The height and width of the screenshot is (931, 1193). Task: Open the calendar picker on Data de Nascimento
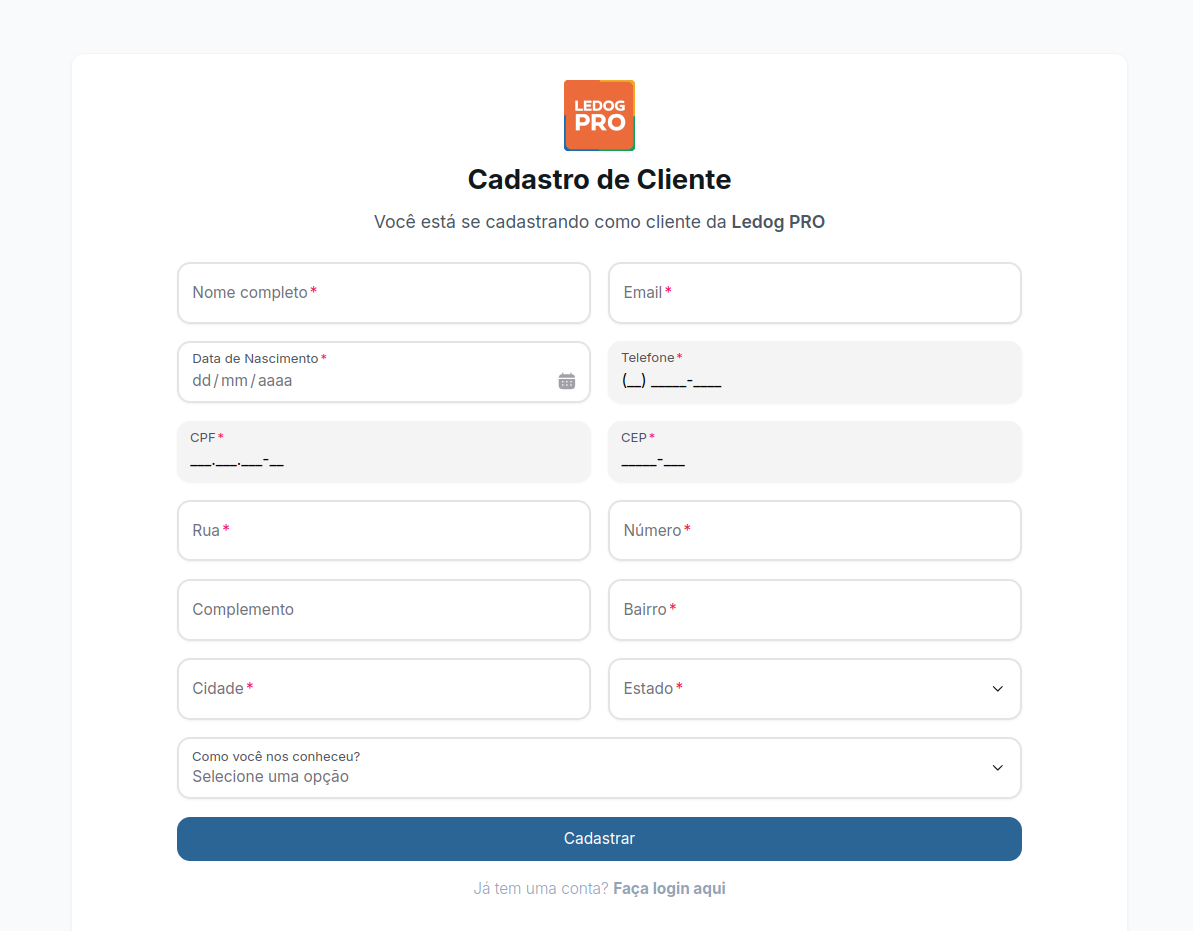click(567, 380)
